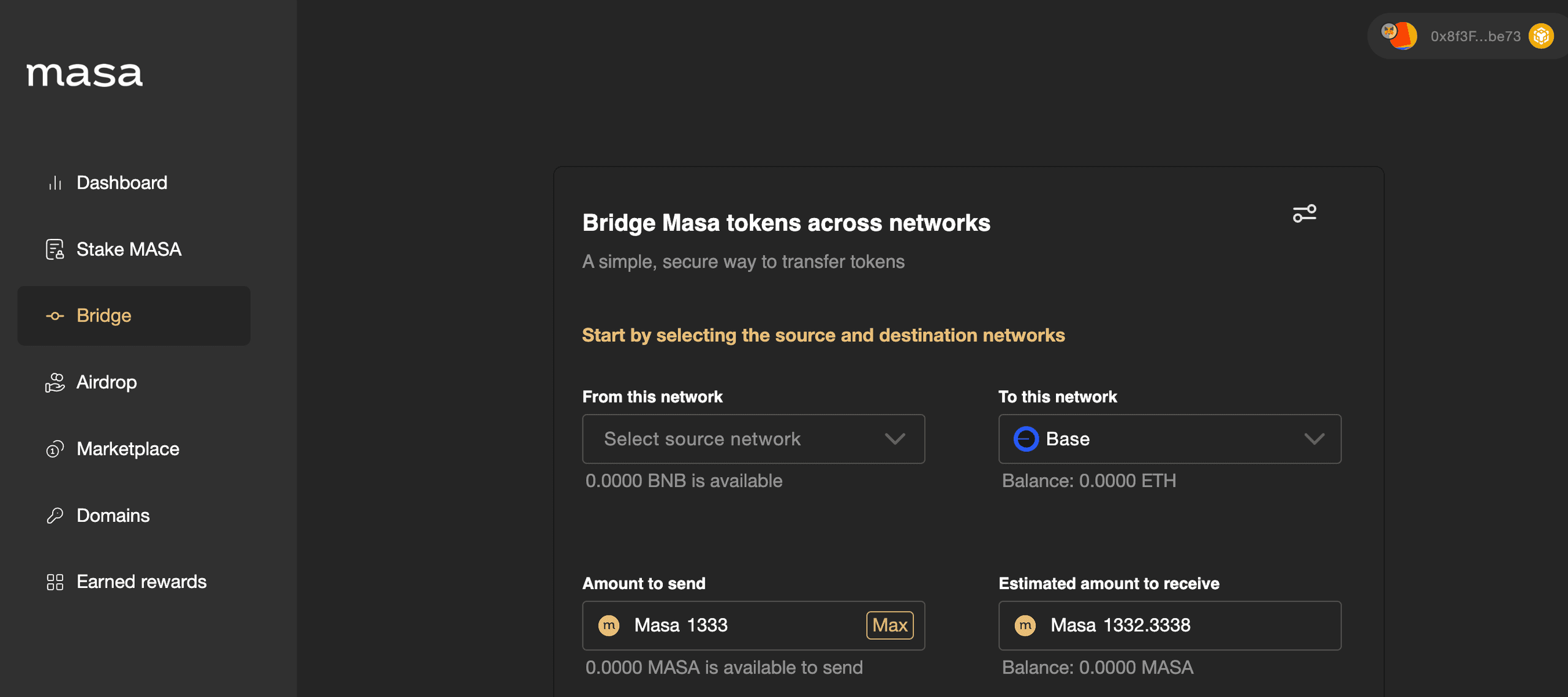Click the Airdrop hand icon
The height and width of the screenshot is (697, 1568).
pyautogui.click(x=55, y=382)
